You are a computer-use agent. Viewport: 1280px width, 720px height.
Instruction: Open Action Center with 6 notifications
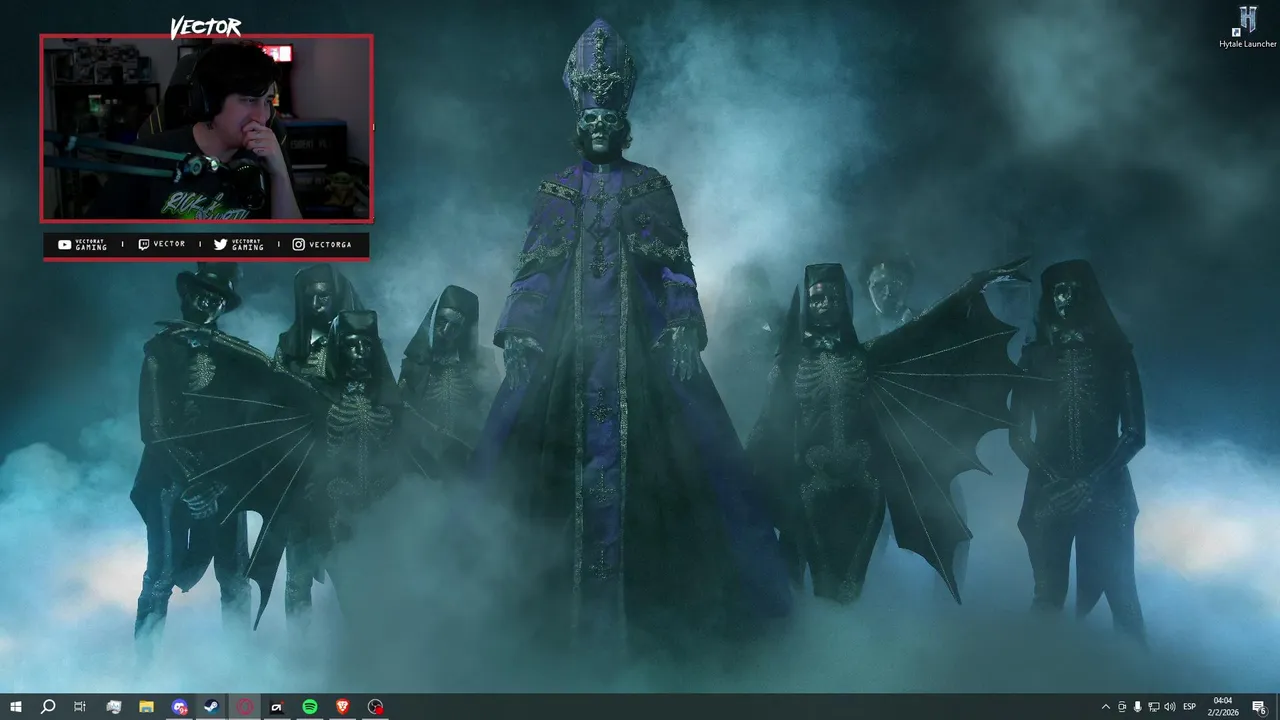pos(1260,707)
